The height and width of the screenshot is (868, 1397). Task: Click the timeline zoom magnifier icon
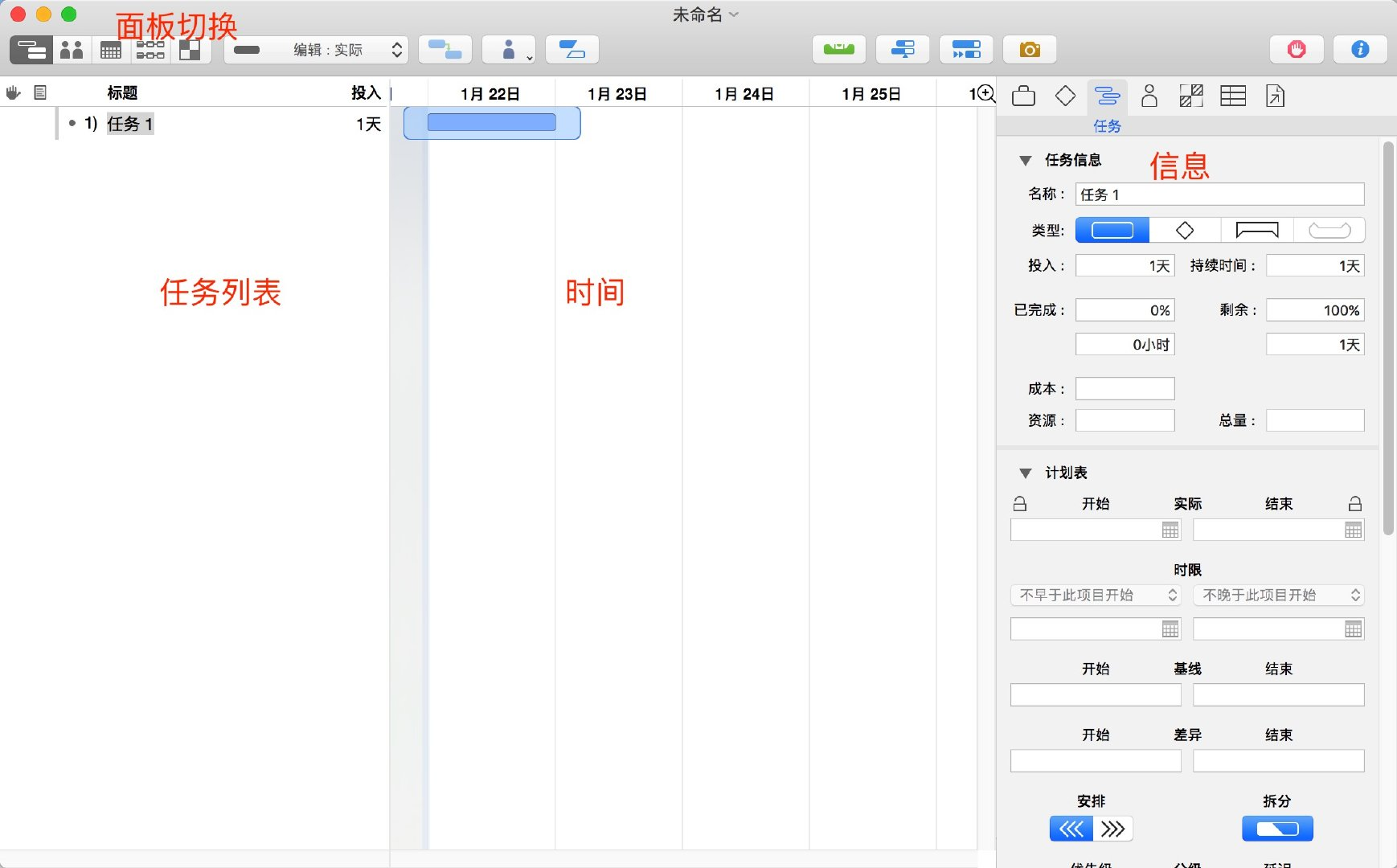pyautogui.click(x=985, y=94)
